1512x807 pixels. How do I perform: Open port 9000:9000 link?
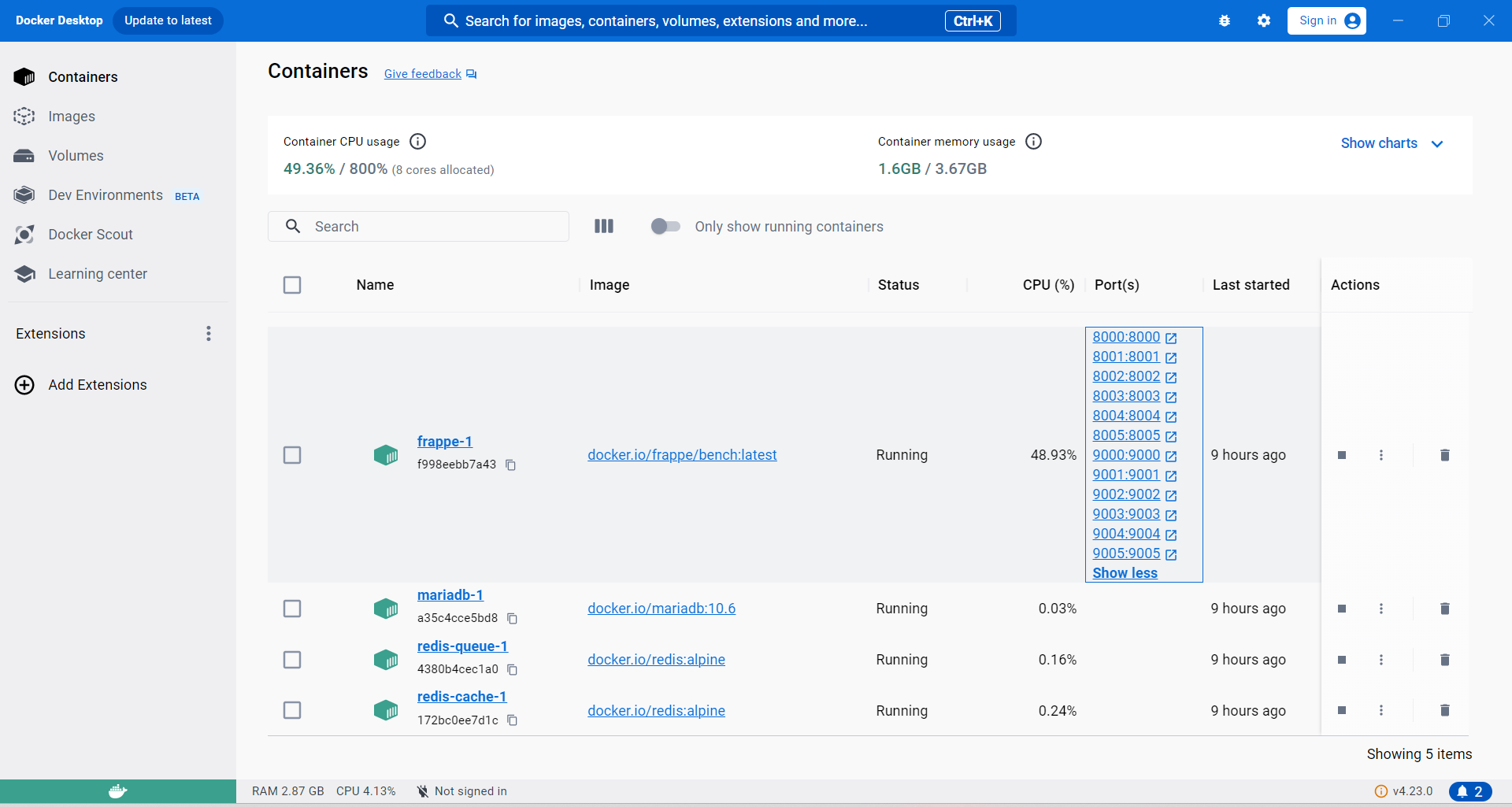[x=1126, y=455]
